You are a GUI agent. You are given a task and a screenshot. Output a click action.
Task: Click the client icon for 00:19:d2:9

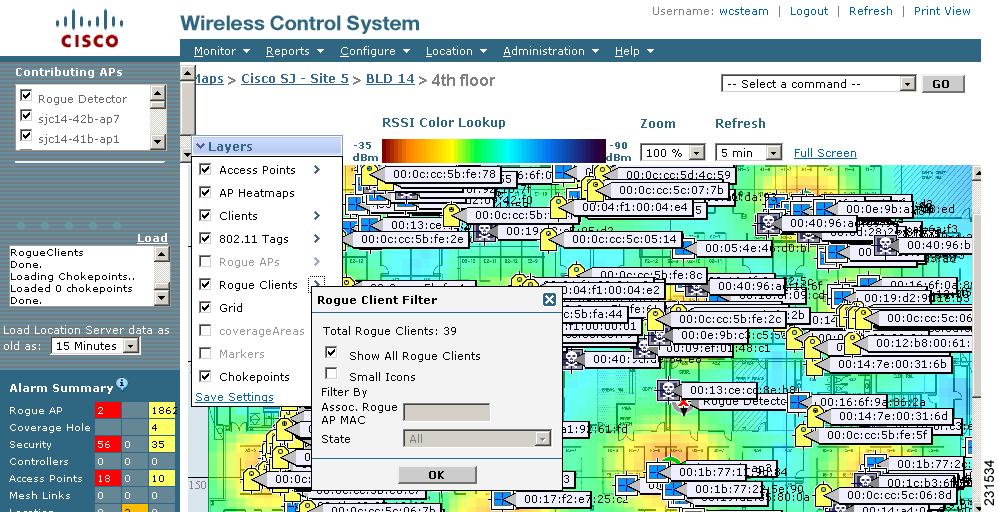pos(843,298)
